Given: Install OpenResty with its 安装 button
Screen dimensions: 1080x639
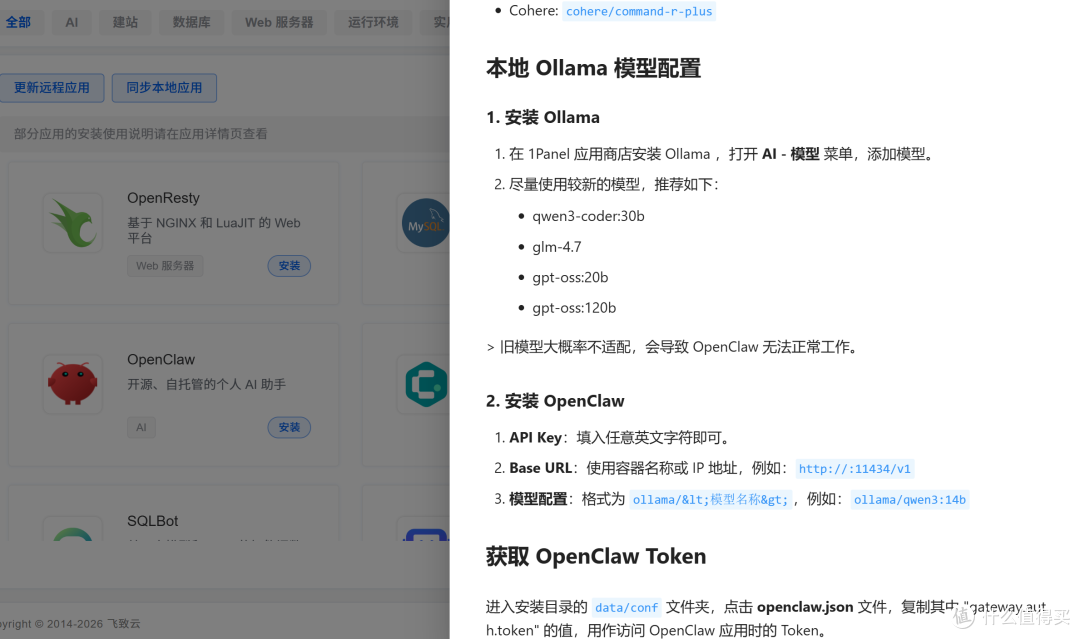Looking at the screenshot, I should tap(289, 266).
